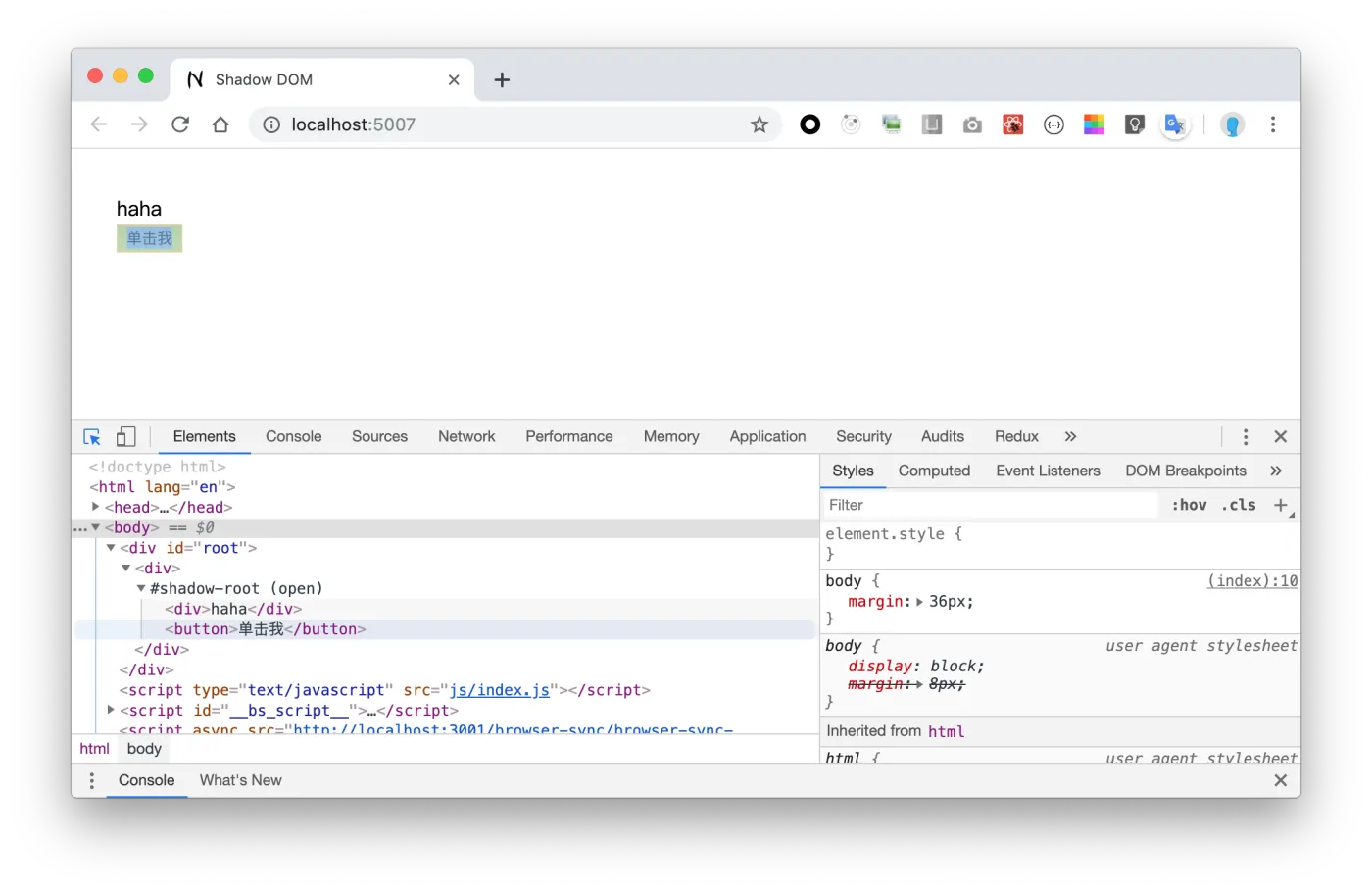
Task: Select html in the breadcrumb bar
Action: (x=94, y=749)
